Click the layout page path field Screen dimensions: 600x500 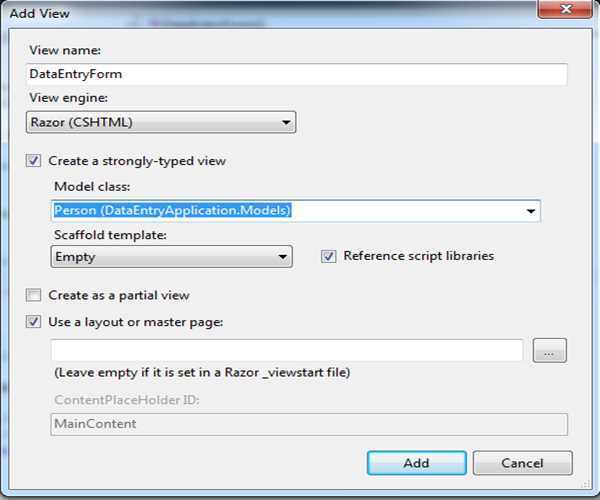coord(287,350)
